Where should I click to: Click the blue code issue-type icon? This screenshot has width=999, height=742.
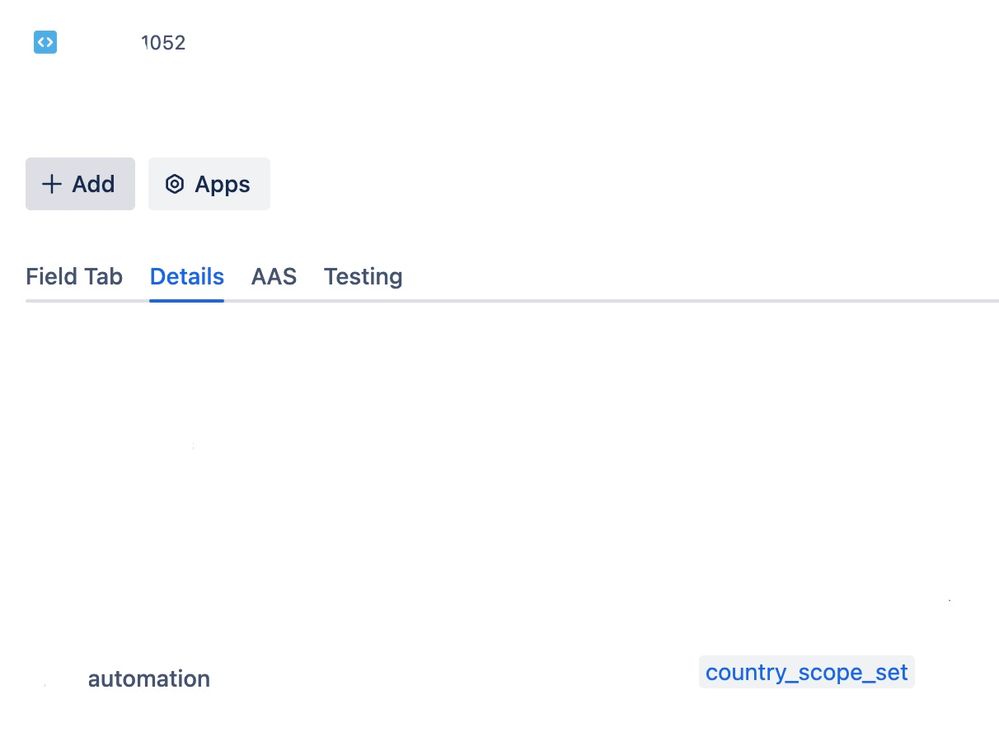pyautogui.click(x=45, y=42)
